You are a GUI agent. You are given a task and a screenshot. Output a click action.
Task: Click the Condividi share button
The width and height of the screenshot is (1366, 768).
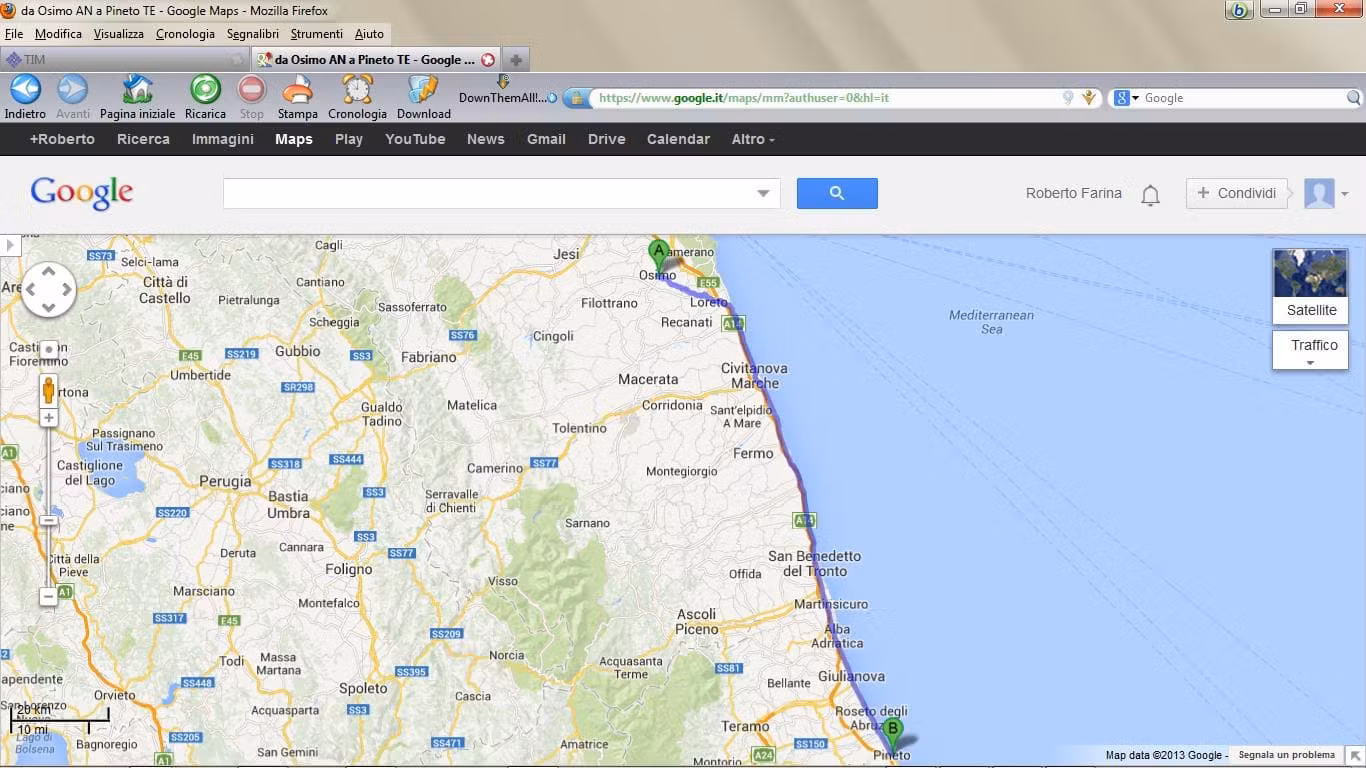click(1236, 193)
